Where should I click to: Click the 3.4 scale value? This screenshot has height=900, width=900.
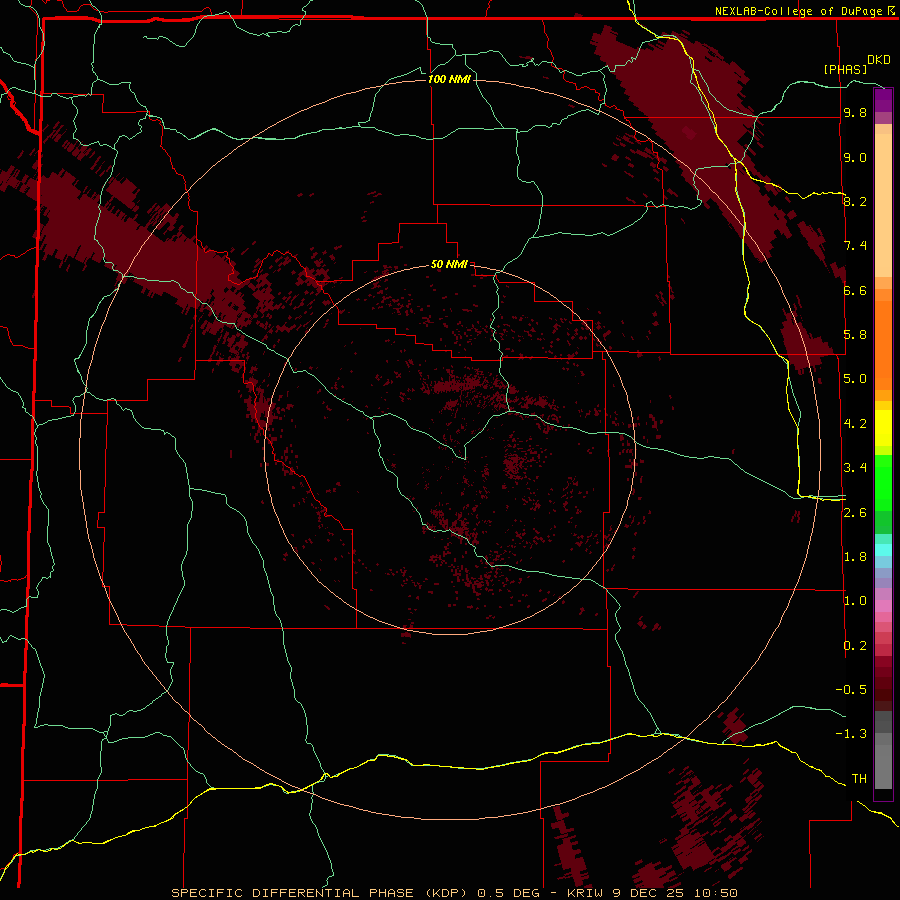[x=855, y=468]
